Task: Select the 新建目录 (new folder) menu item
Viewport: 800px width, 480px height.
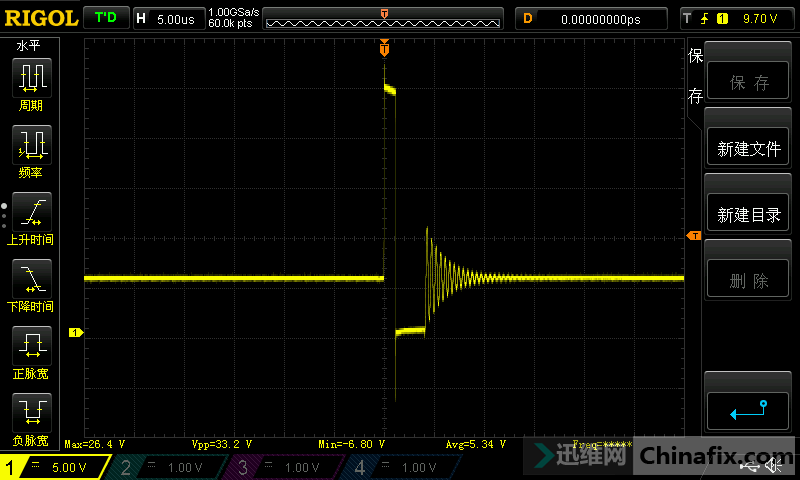Action: click(748, 215)
